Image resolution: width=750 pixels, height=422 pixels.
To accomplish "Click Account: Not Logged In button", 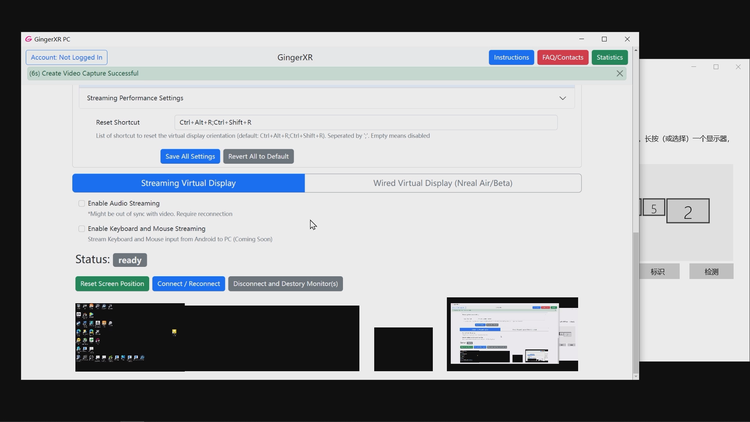I will click(66, 57).
